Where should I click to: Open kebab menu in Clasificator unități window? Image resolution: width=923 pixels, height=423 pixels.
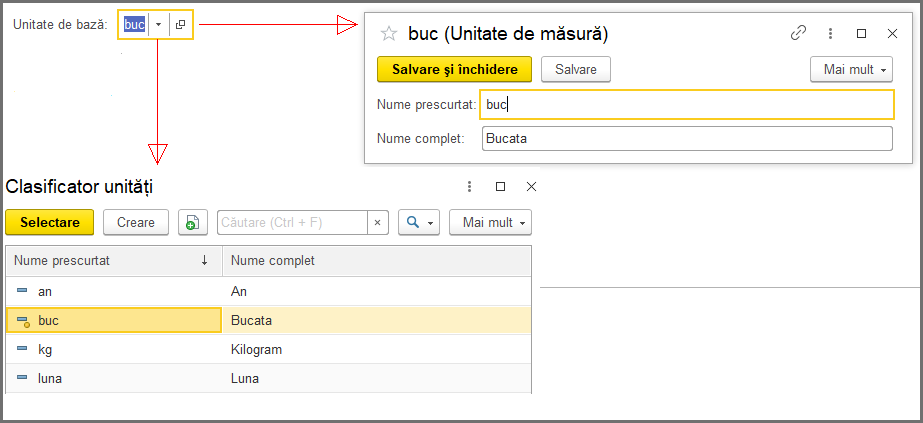(x=469, y=186)
